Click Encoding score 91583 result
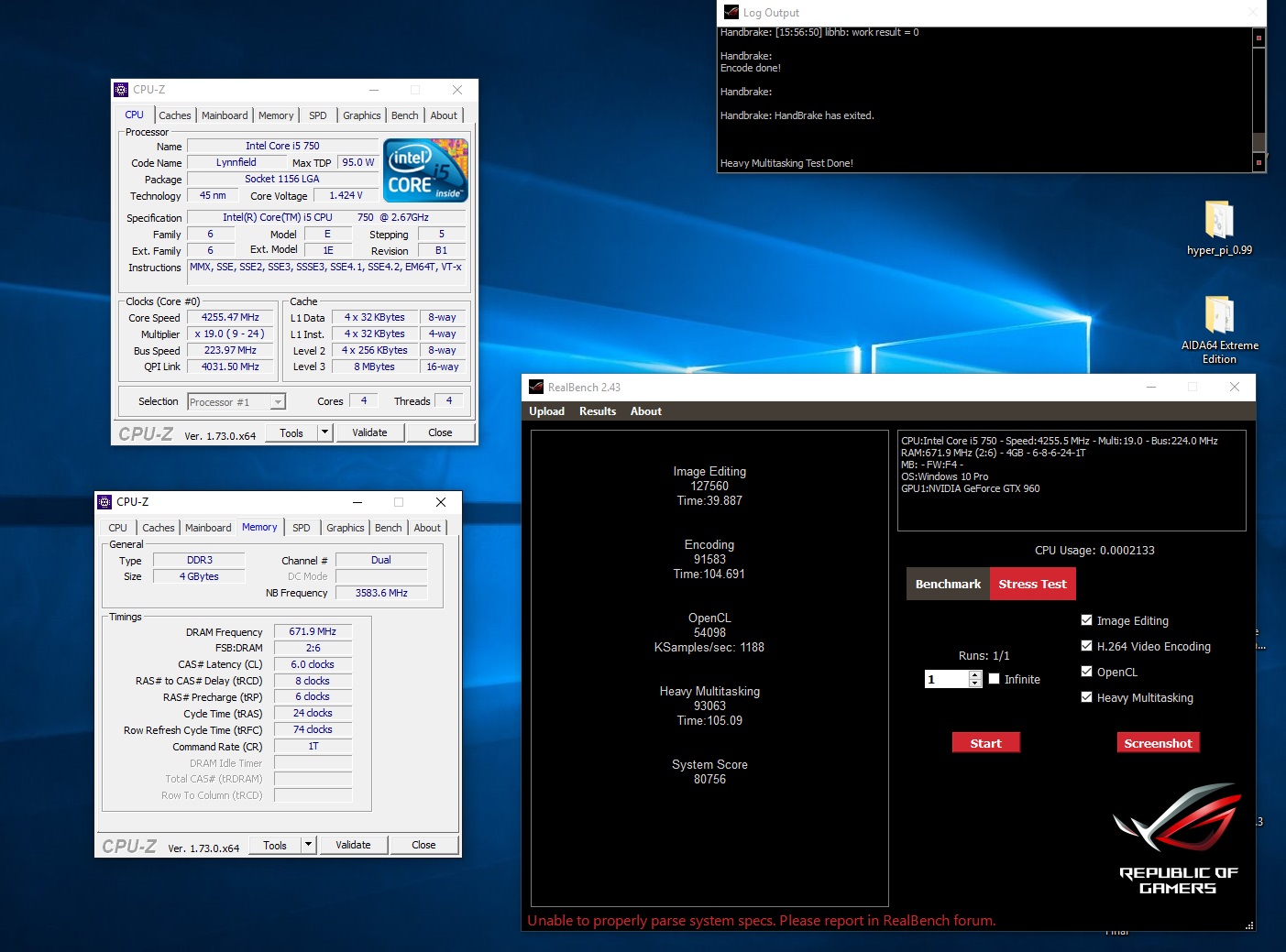The width and height of the screenshot is (1286, 952). pos(709,559)
